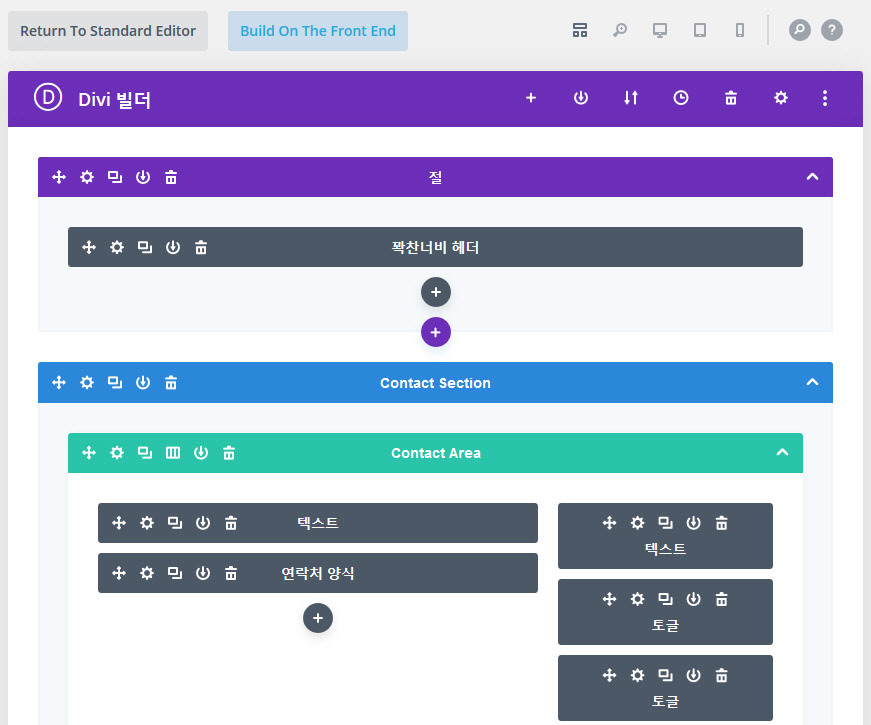871x725 pixels.
Task: Disable the 절 section with its power icon
Action: pos(143,176)
